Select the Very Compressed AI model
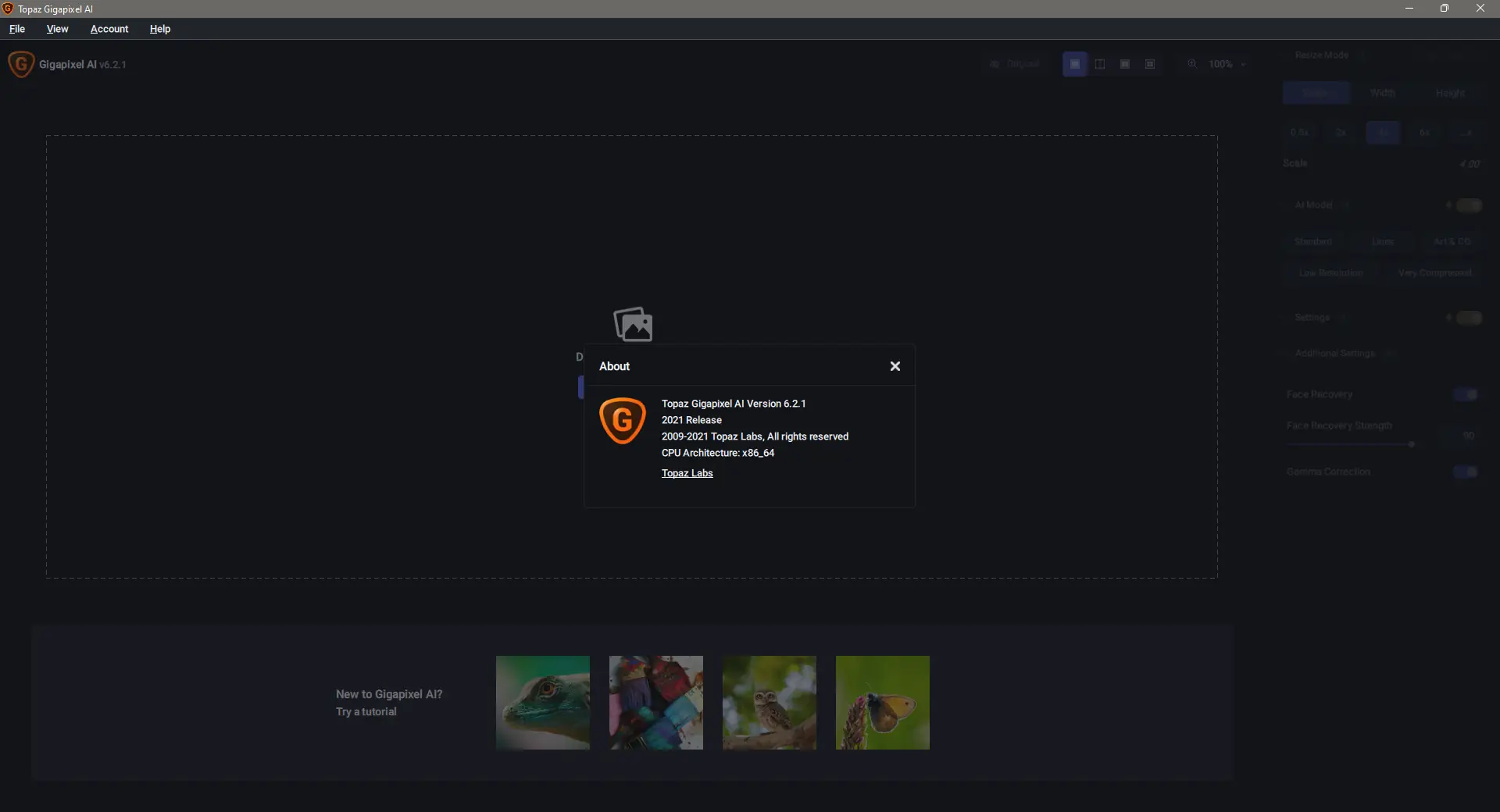Viewport: 1500px width, 812px height. (x=1435, y=273)
